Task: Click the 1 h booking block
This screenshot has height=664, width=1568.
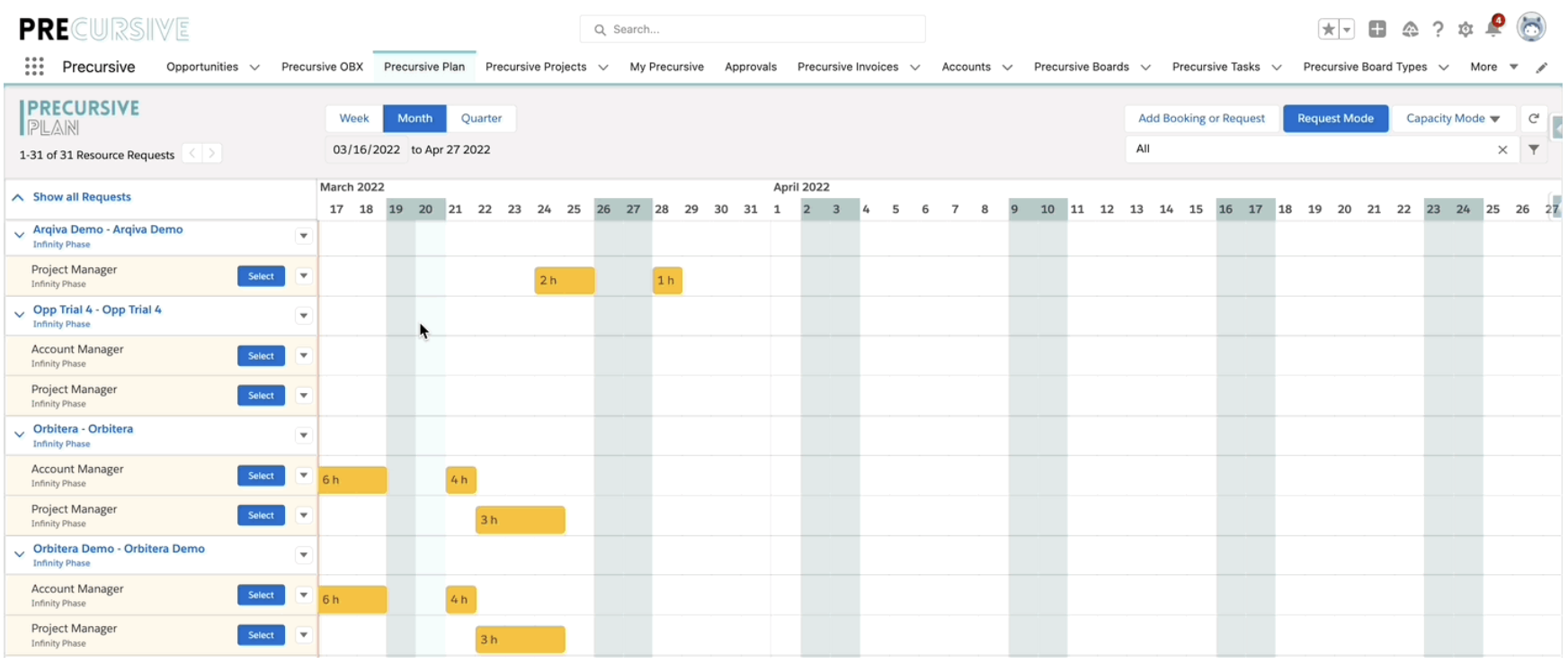Action: (667, 281)
